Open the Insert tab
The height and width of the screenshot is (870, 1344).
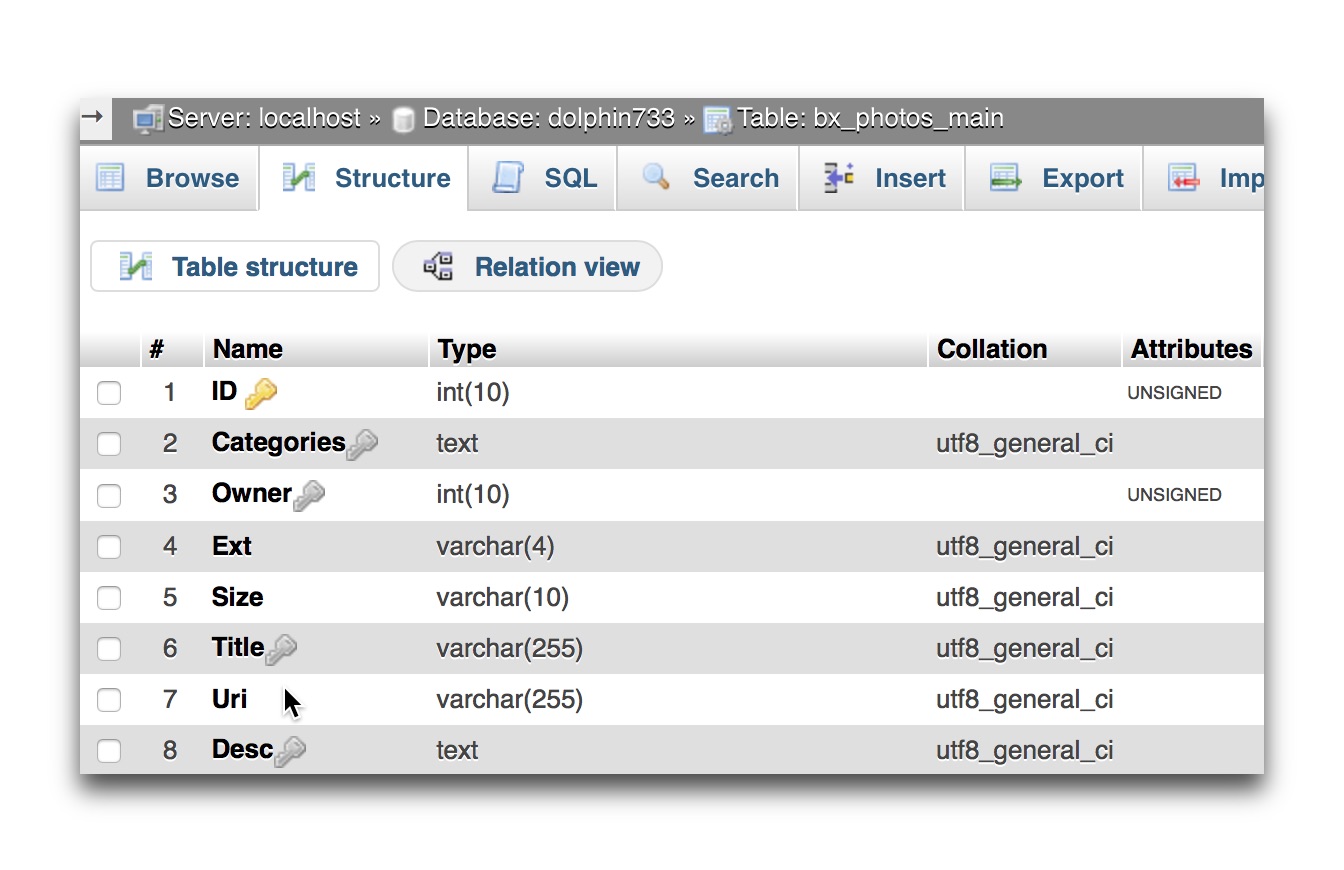(884, 179)
